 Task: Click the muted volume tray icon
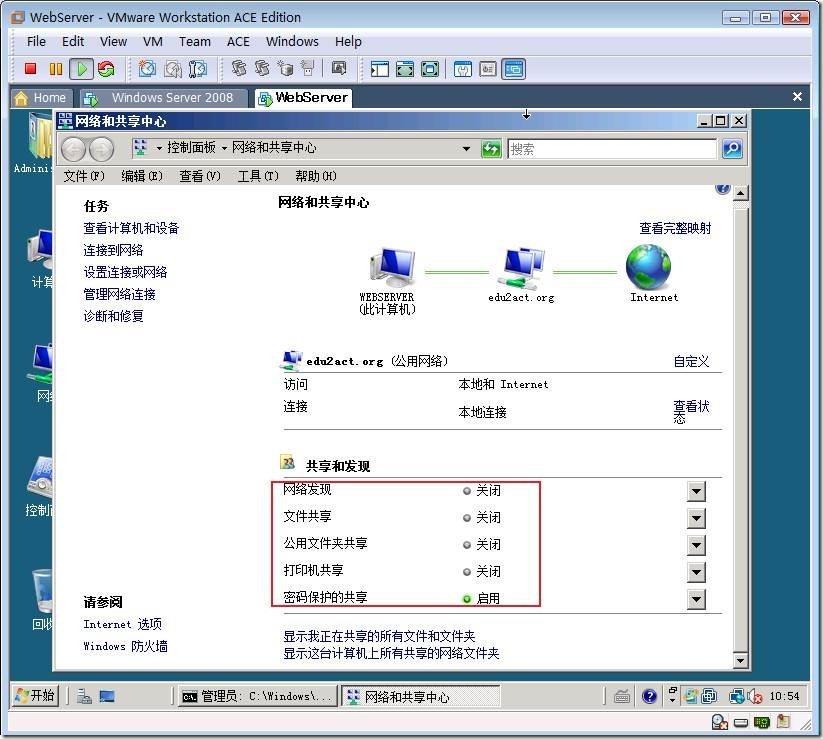(x=755, y=696)
